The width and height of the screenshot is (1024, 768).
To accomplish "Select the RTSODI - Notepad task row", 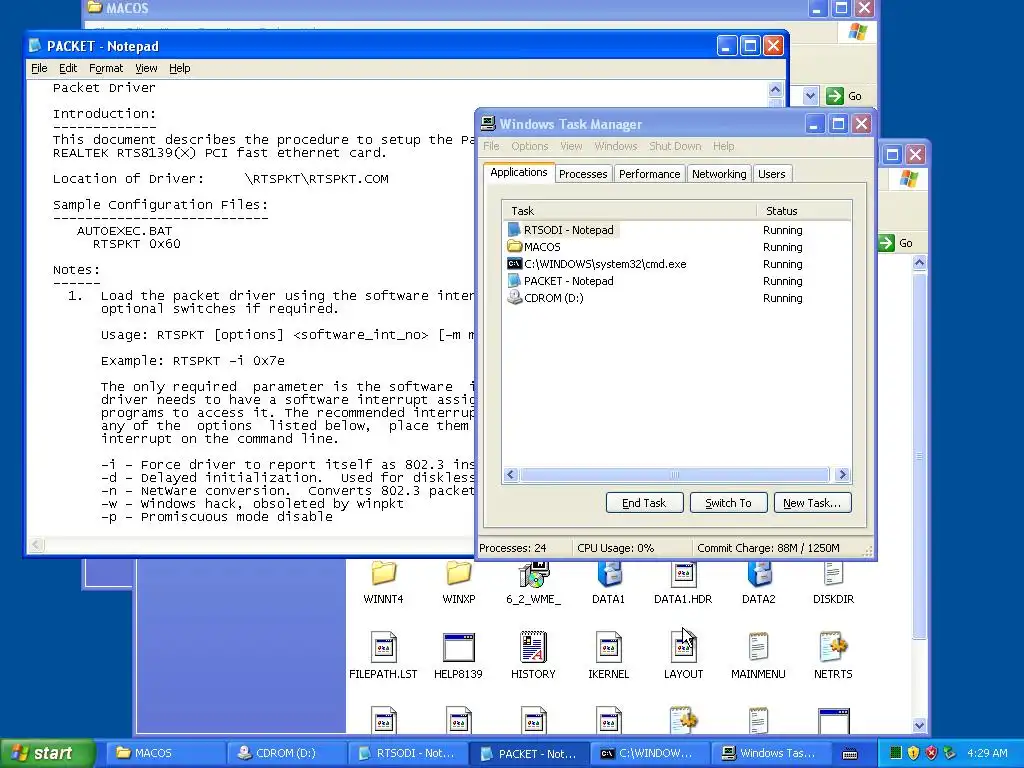I will [x=677, y=230].
